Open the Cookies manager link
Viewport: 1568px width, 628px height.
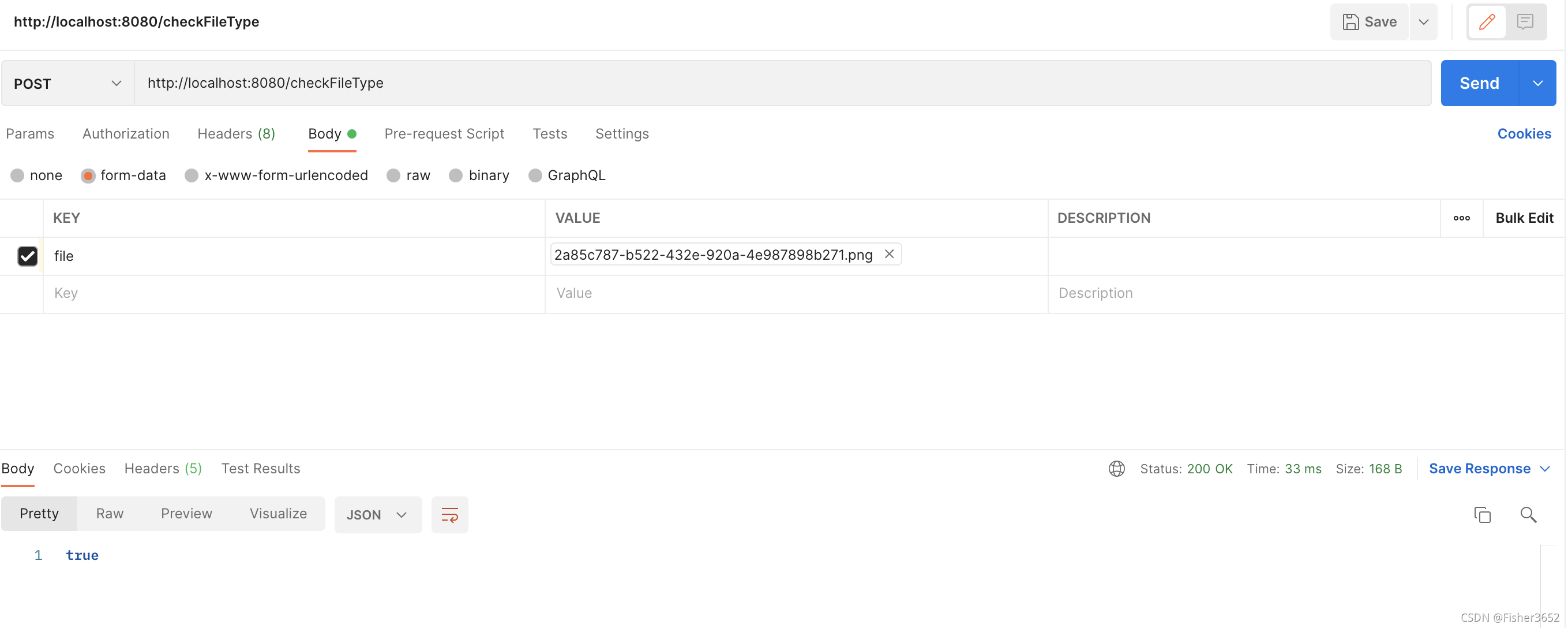[1525, 133]
